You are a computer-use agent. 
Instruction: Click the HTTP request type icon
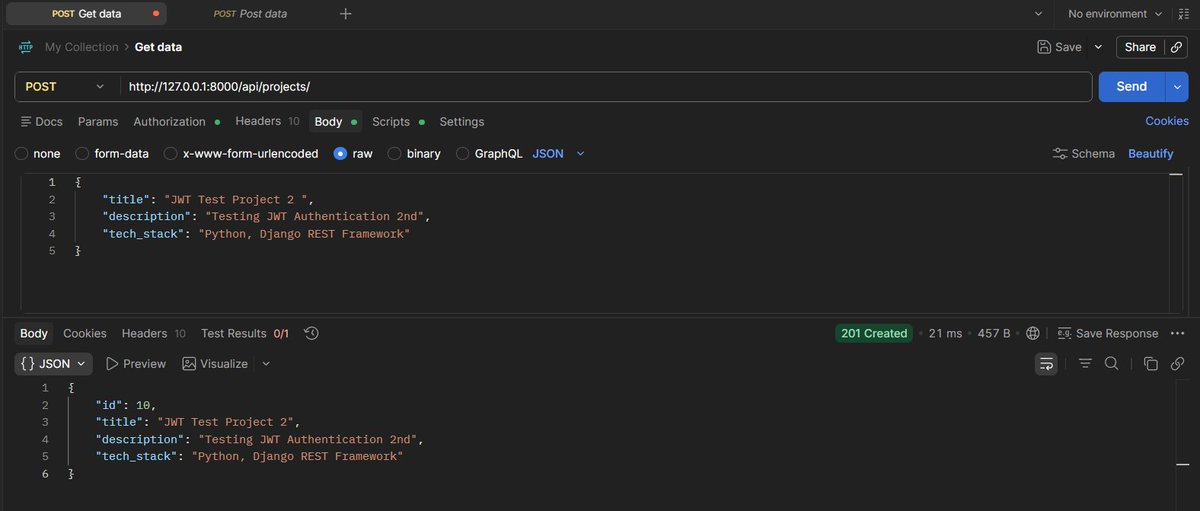(26, 47)
